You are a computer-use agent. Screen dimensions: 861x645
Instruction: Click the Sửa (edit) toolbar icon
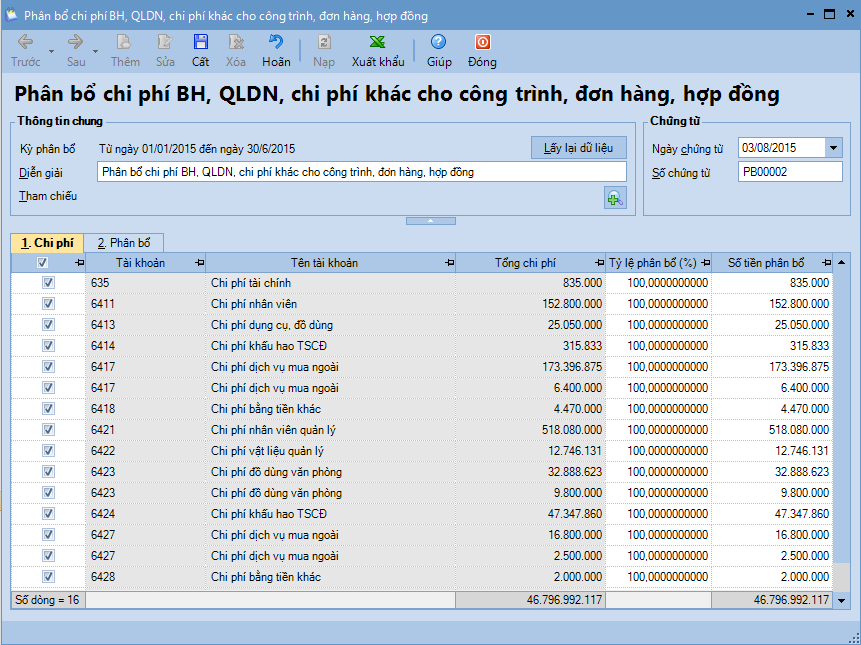click(x=165, y=51)
